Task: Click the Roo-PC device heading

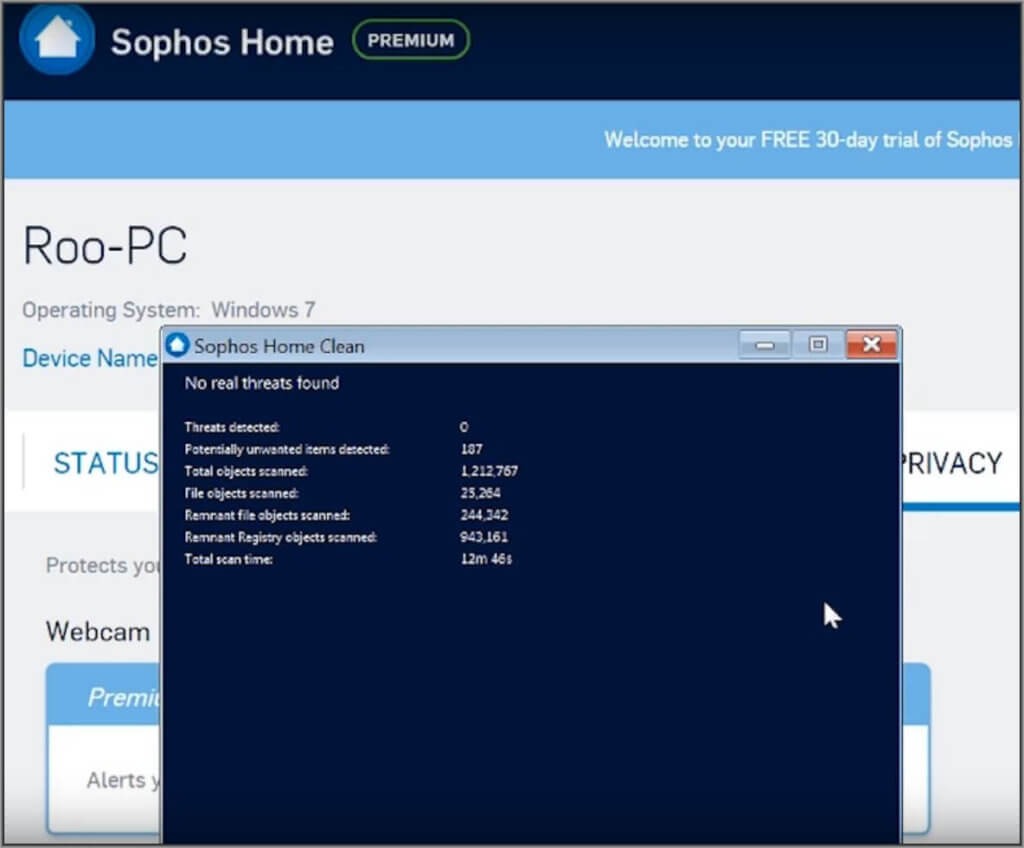Action: click(105, 246)
